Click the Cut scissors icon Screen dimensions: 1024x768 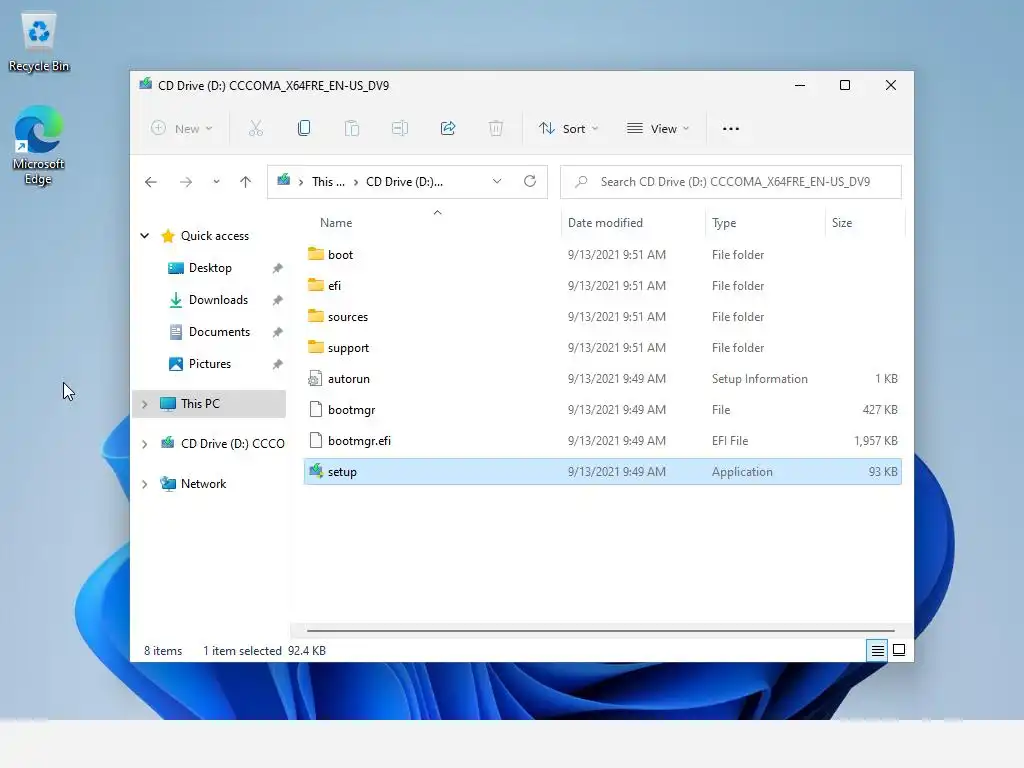(x=255, y=129)
